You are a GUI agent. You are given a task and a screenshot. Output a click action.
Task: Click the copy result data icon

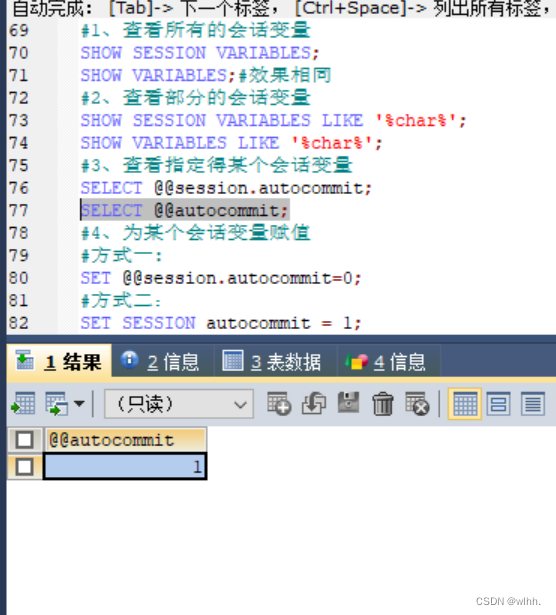click(56, 403)
